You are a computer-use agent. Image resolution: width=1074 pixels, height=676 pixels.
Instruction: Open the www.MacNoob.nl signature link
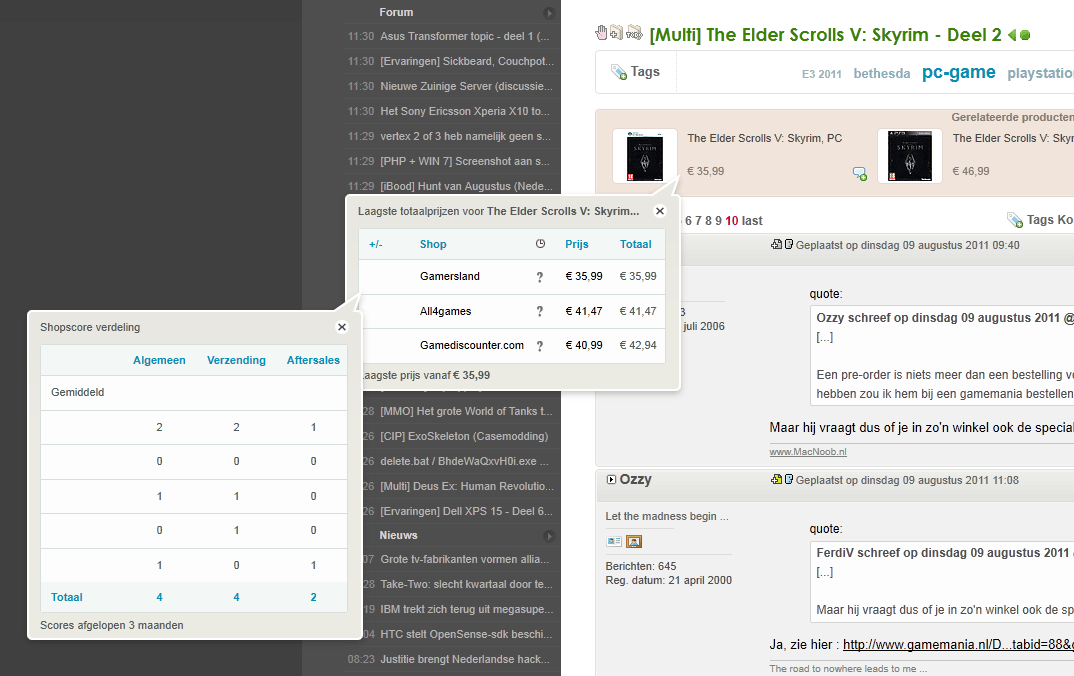click(x=808, y=452)
